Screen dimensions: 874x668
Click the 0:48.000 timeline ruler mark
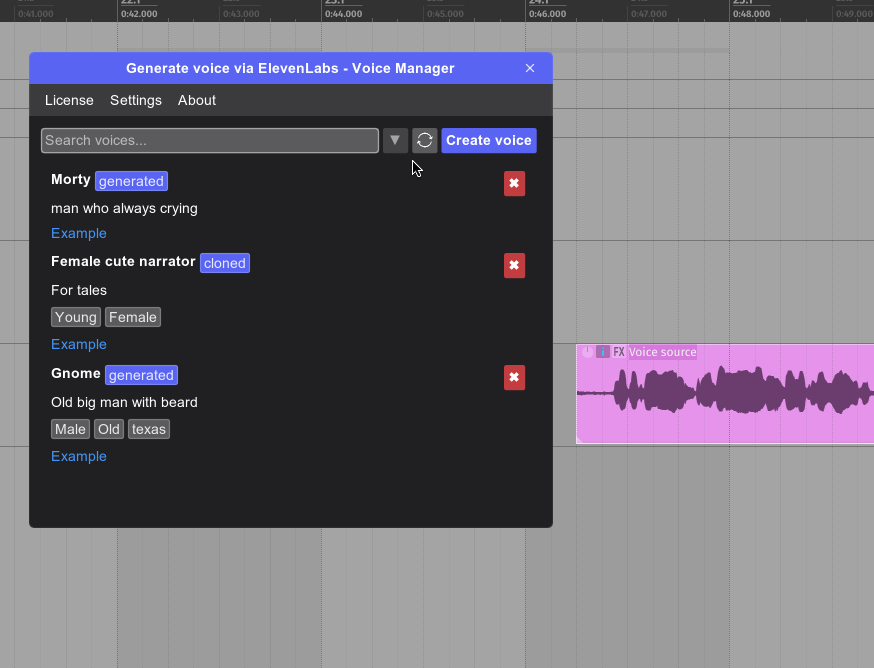point(751,14)
